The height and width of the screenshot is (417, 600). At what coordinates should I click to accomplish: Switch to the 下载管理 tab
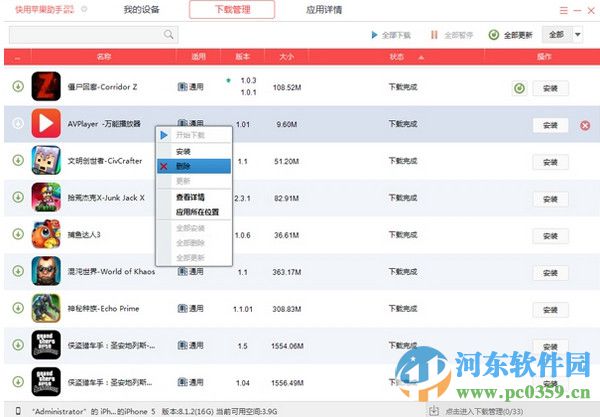(x=232, y=10)
